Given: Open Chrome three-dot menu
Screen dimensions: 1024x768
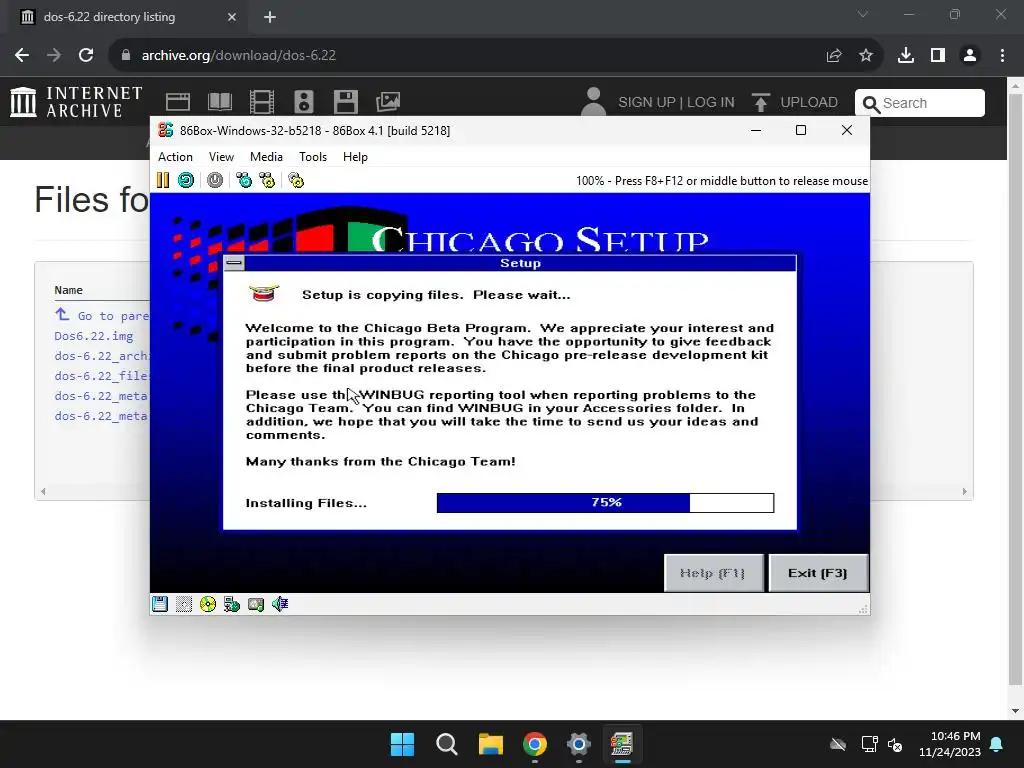Looking at the screenshot, I should 1002,56.
